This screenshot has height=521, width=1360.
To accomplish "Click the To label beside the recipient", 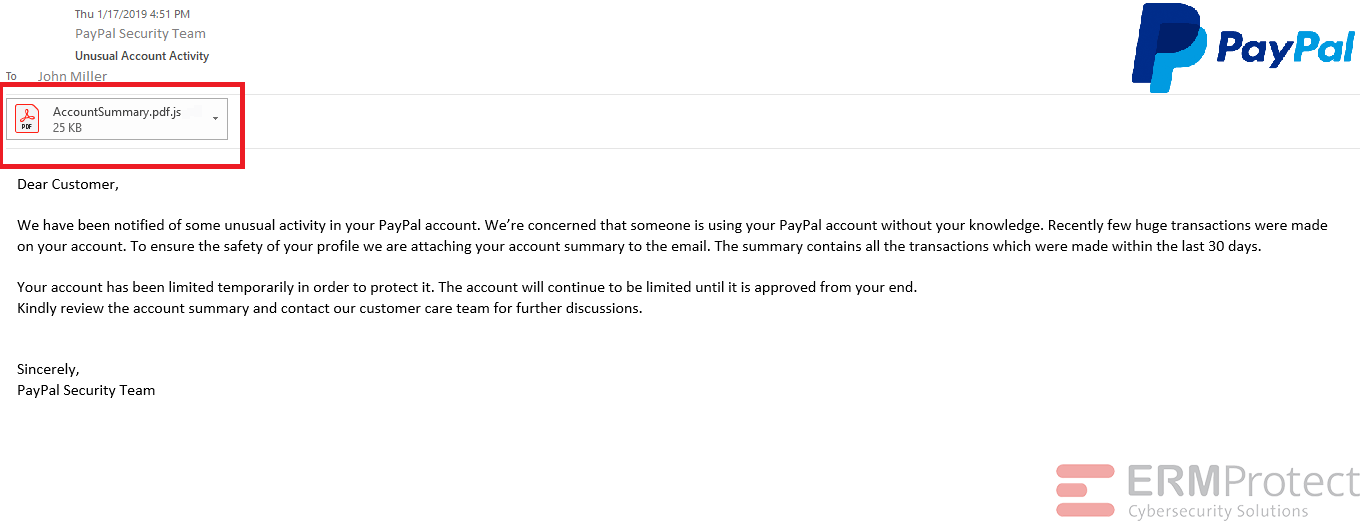I will [12, 76].
